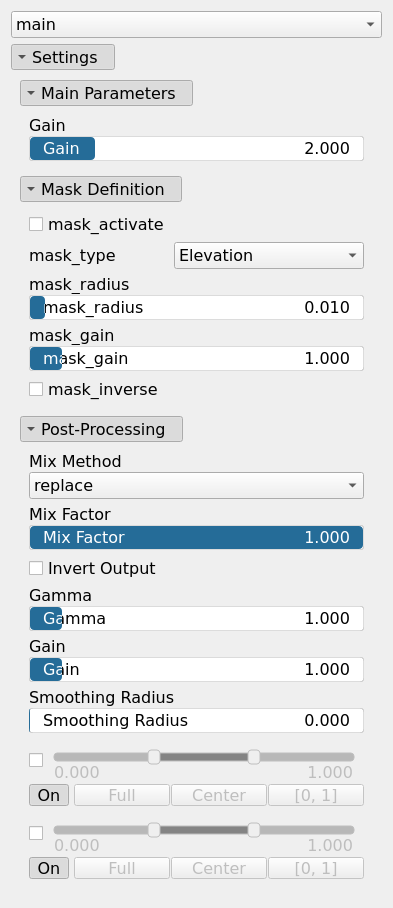Image resolution: width=393 pixels, height=908 pixels.
Task: Toggle the mask_inverse checkbox
Action: coord(36,389)
